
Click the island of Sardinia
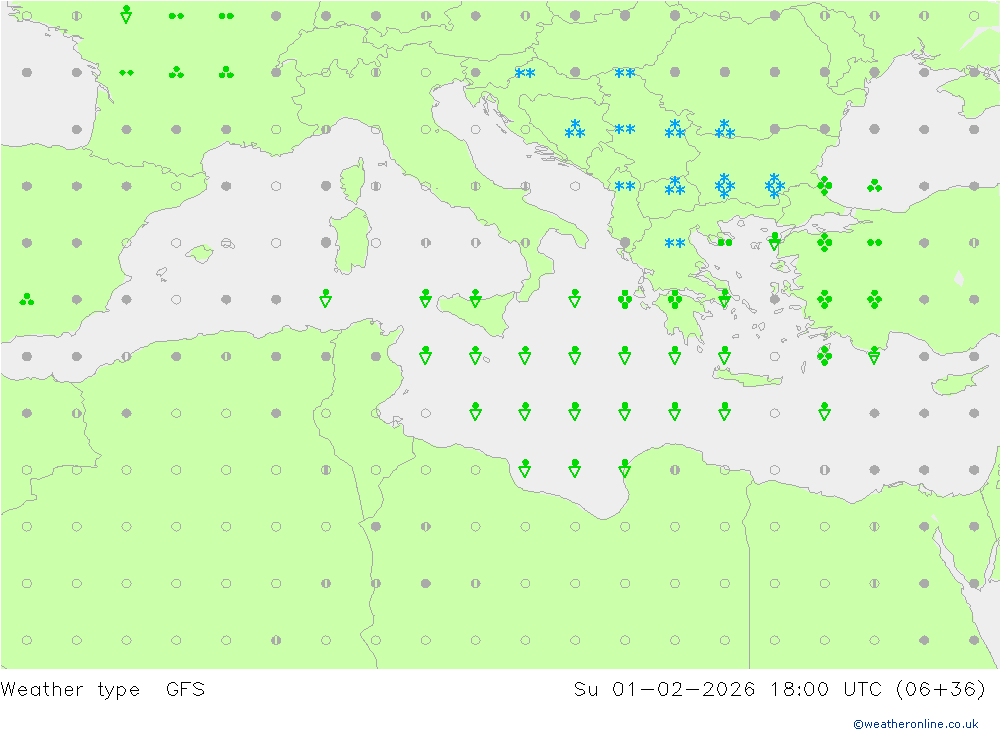pos(350,241)
